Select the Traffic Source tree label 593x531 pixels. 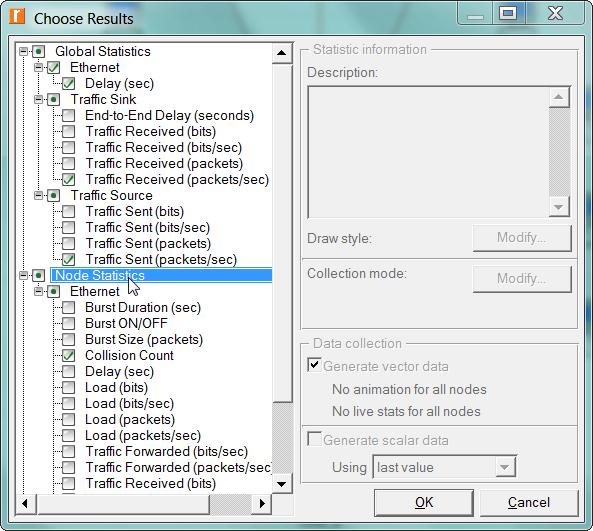click(x=112, y=196)
